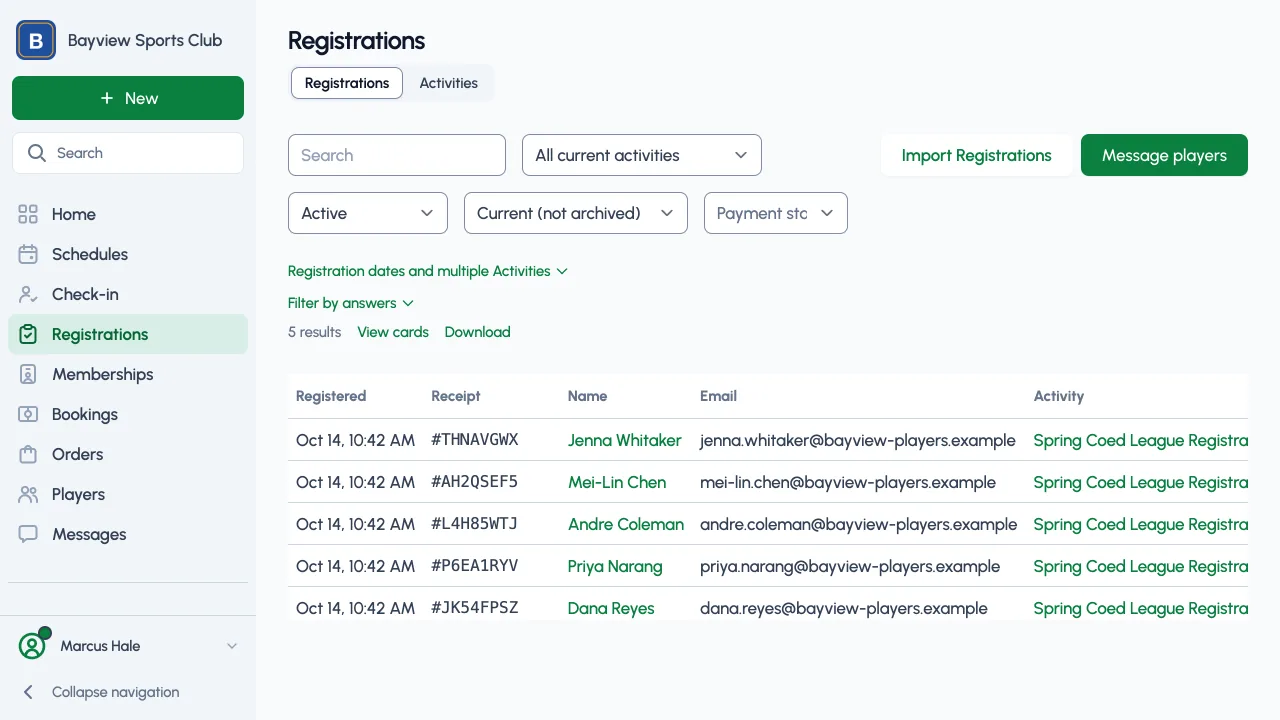Open Andre Coleman's player name link

[626, 524]
